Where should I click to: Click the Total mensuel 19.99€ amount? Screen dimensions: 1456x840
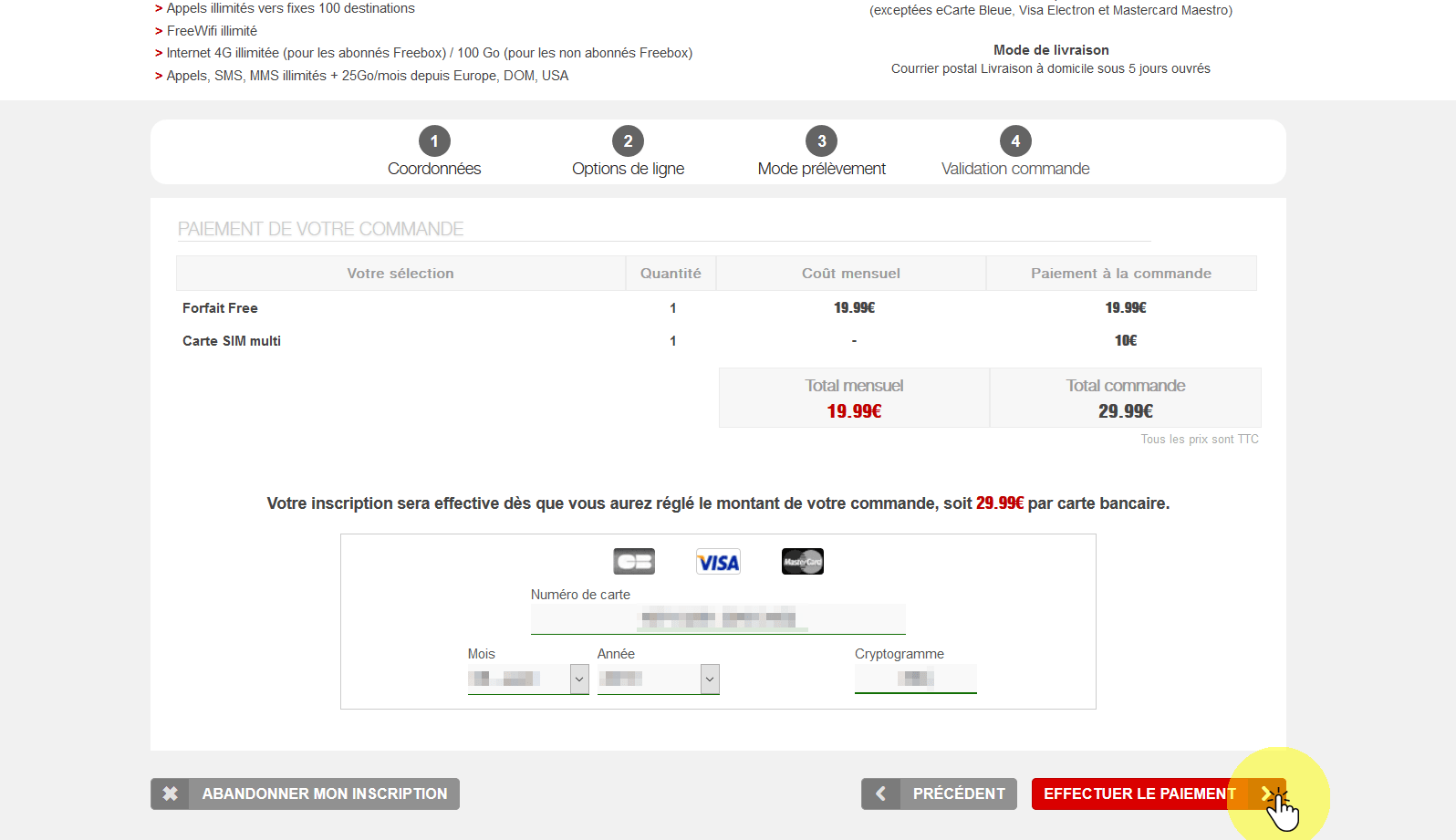tap(854, 411)
